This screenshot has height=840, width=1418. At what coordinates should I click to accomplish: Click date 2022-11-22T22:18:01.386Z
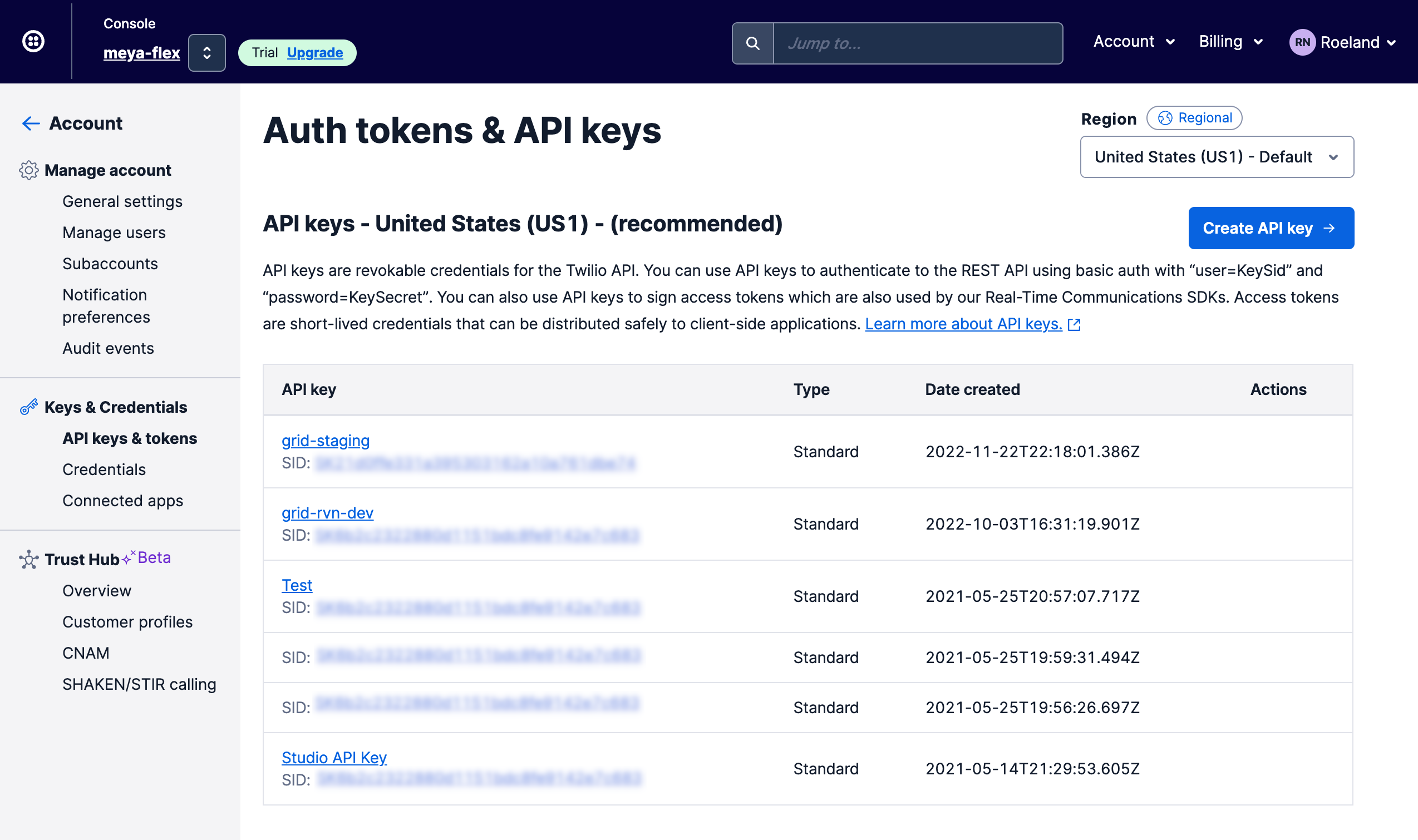(x=1032, y=452)
